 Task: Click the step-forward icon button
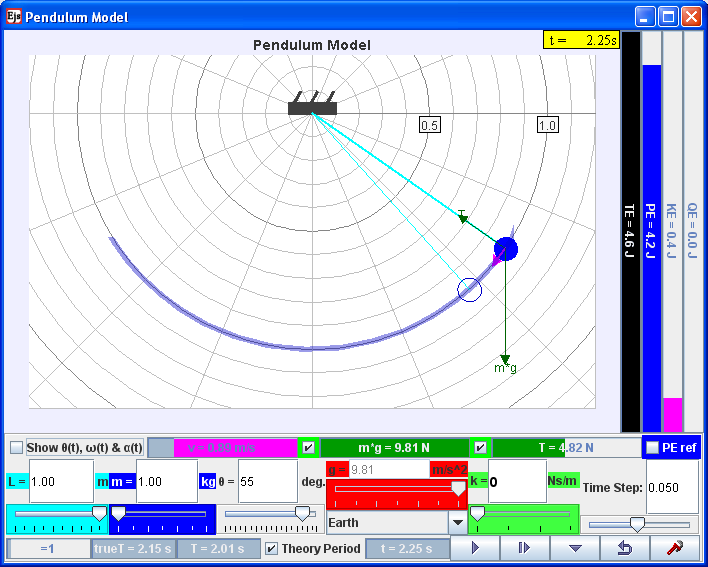click(525, 548)
